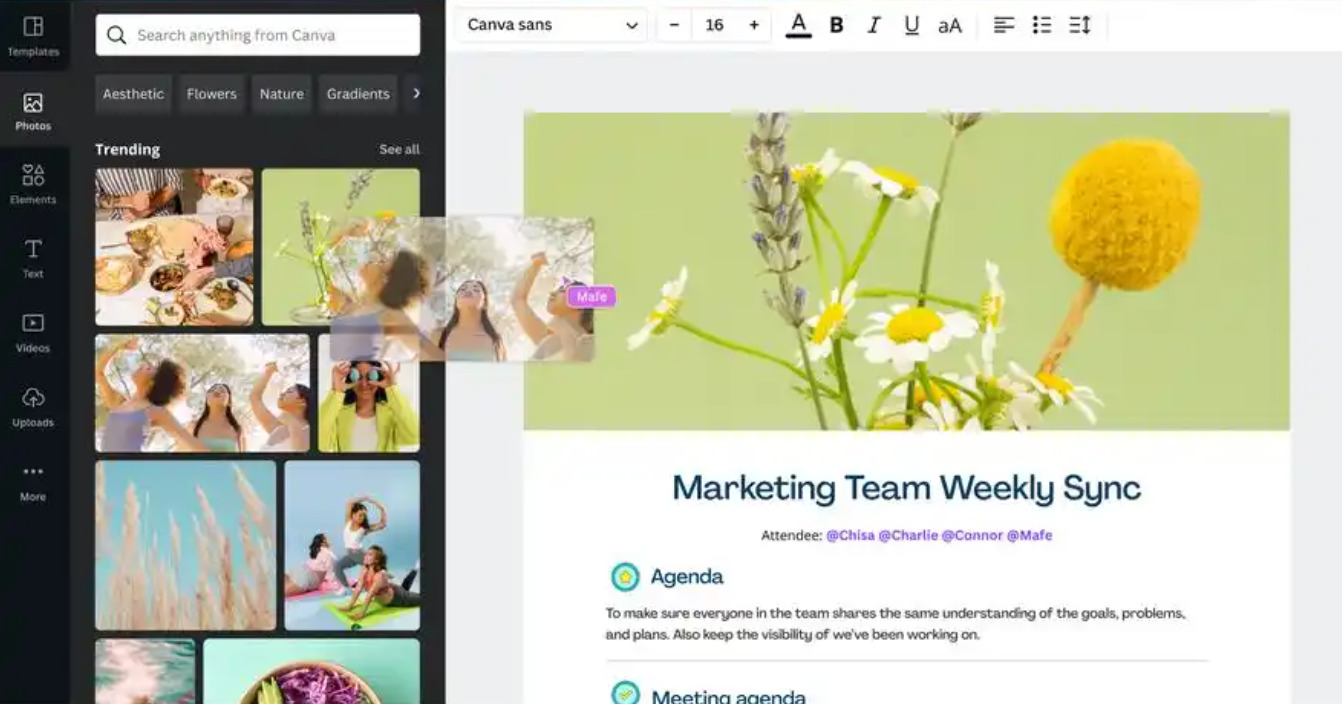Click the Agenda heading text

(687, 577)
